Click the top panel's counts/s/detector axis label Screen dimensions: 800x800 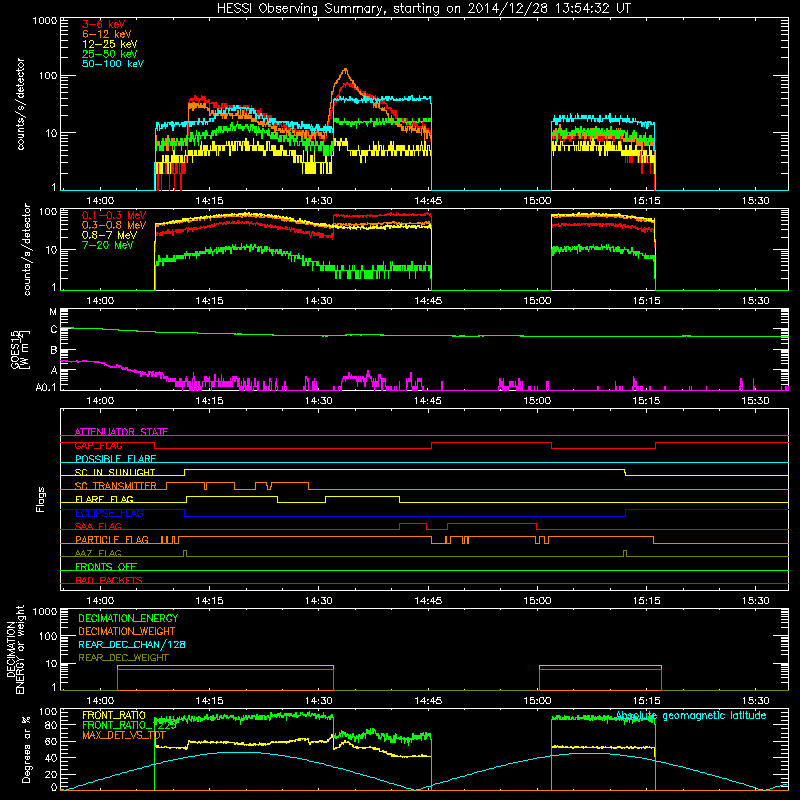click(x=20, y=104)
